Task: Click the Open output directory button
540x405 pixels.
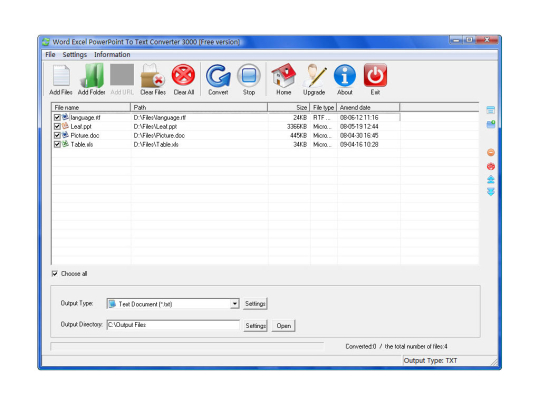Action: pyautogui.click(x=283, y=326)
